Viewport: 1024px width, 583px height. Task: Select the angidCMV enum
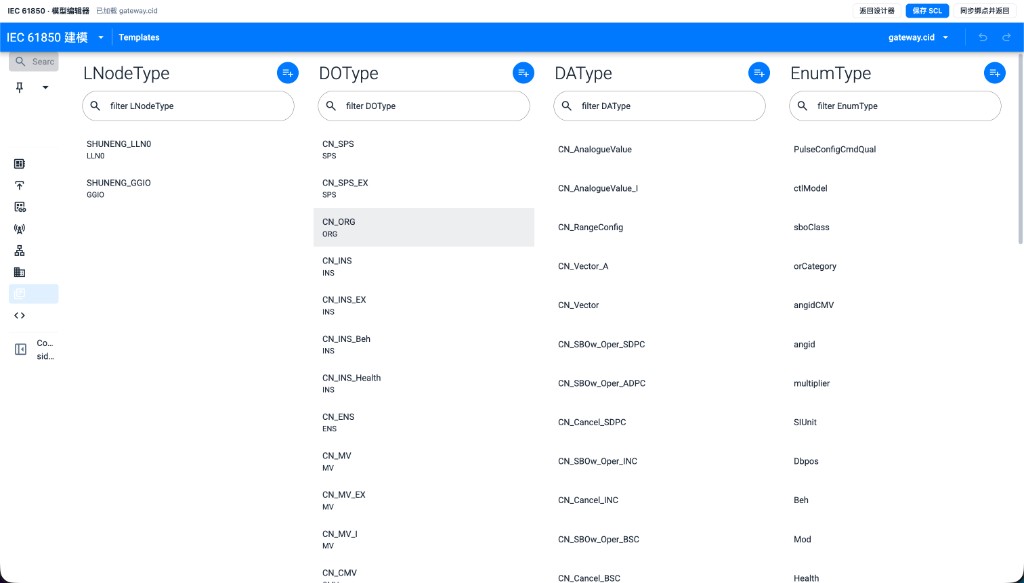[x=895, y=306]
